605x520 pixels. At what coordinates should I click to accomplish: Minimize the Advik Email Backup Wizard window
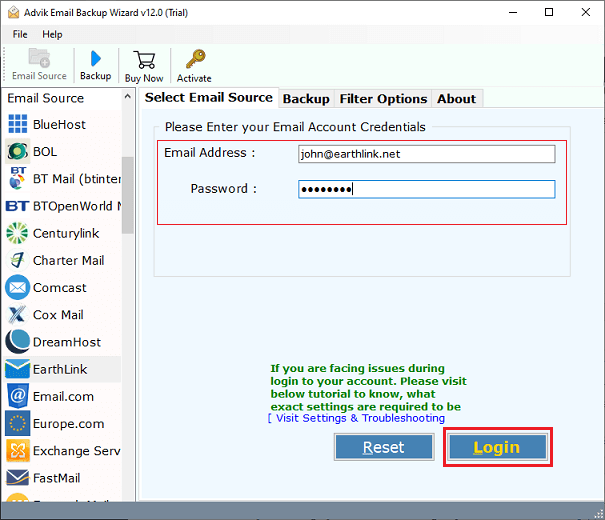pyautogui.click(x=513, y=12)
